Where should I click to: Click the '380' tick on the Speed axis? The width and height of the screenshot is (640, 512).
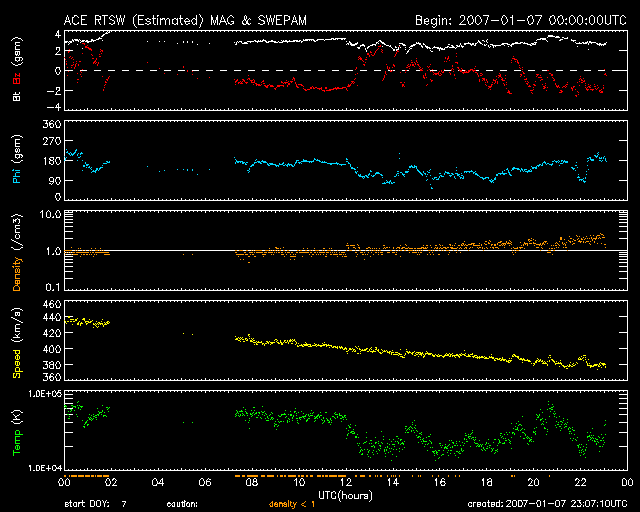[52, 364]
